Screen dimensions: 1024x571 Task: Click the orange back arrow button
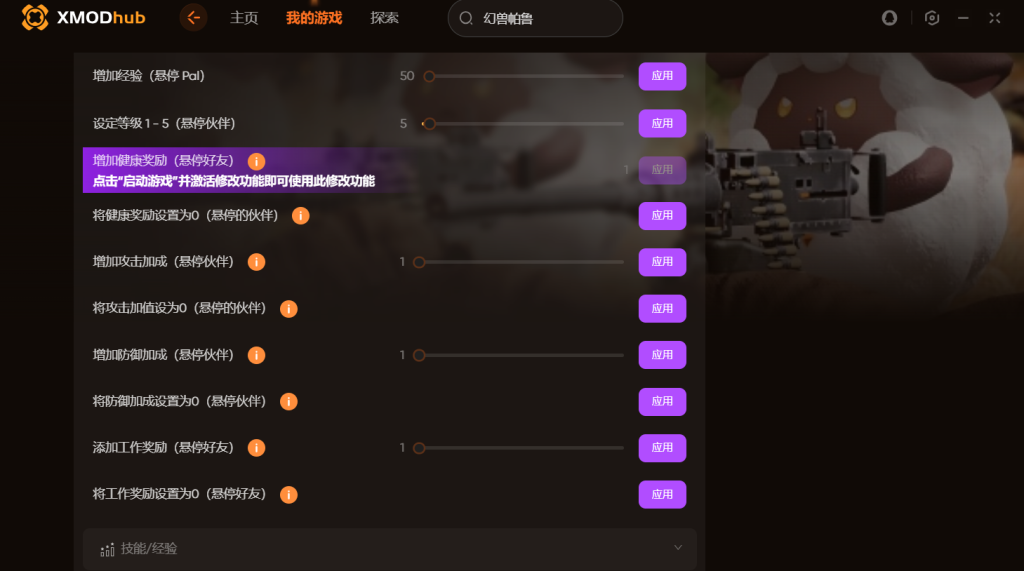(193, 18)
